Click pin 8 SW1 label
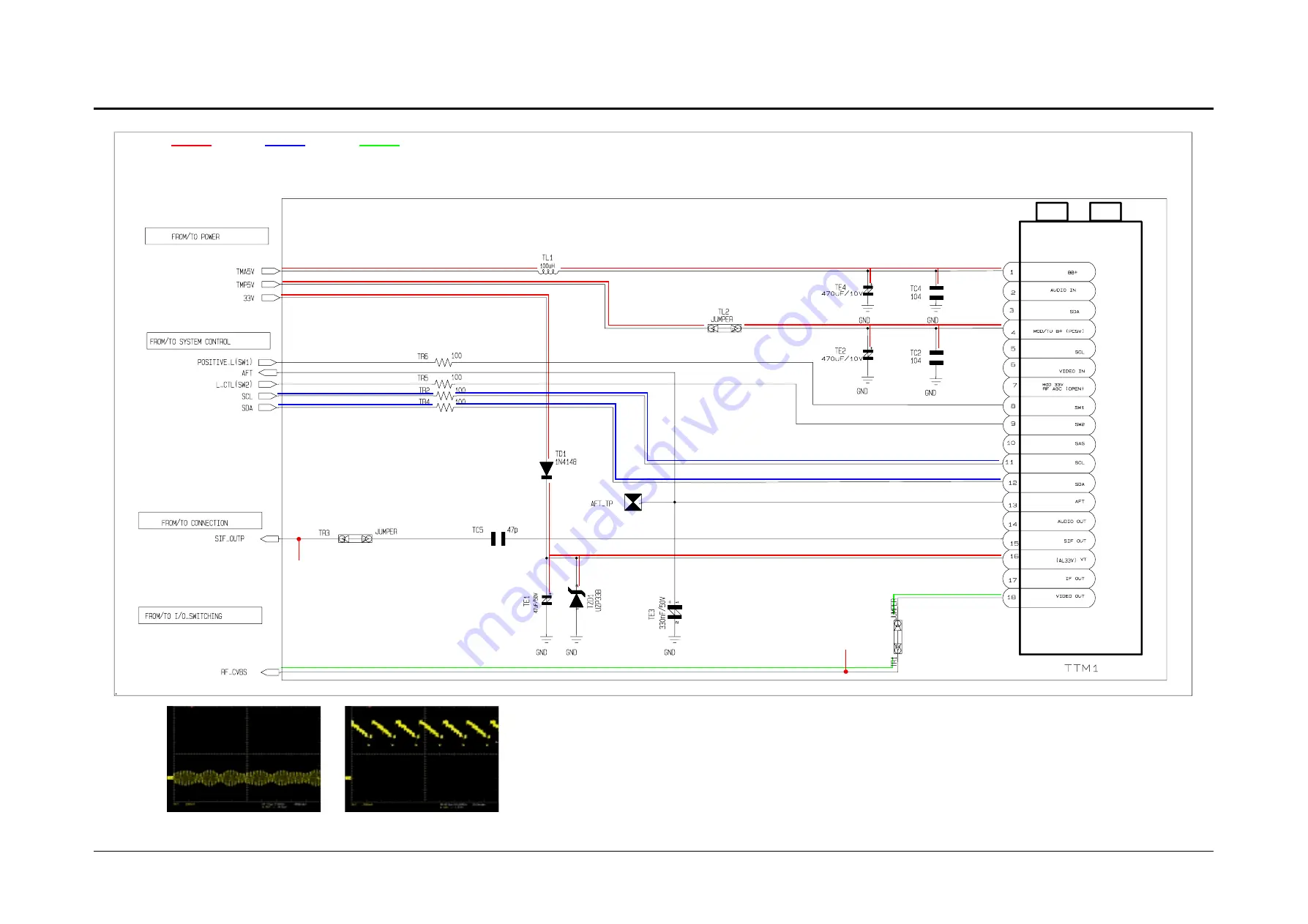The height and width of the screenshot is (924, 1308). coord(1079,407)
